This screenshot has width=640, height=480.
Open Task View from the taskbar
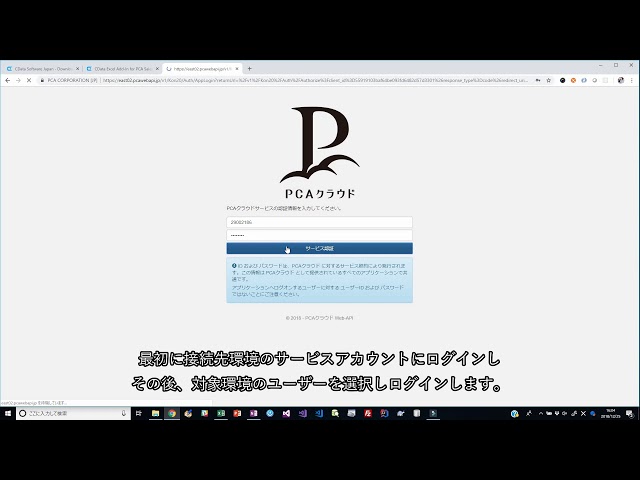(139, 413)
